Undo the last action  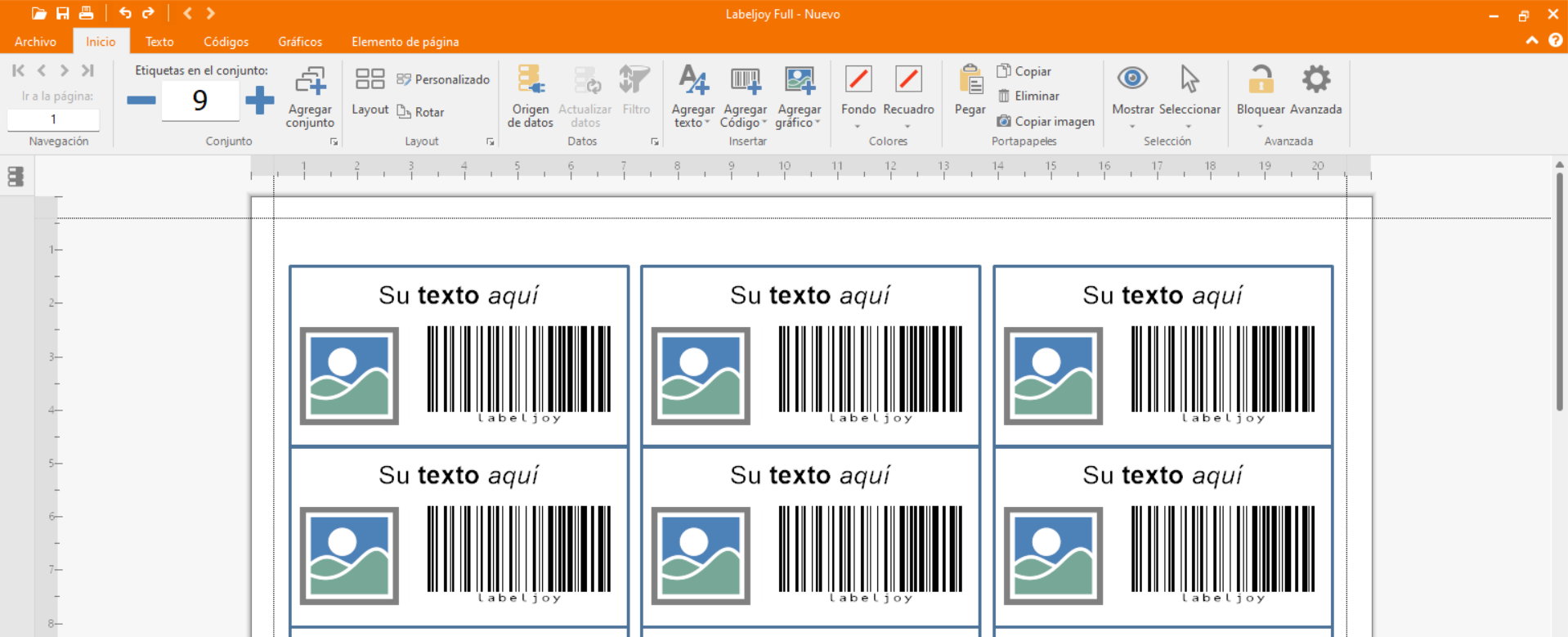pos(125,13)
